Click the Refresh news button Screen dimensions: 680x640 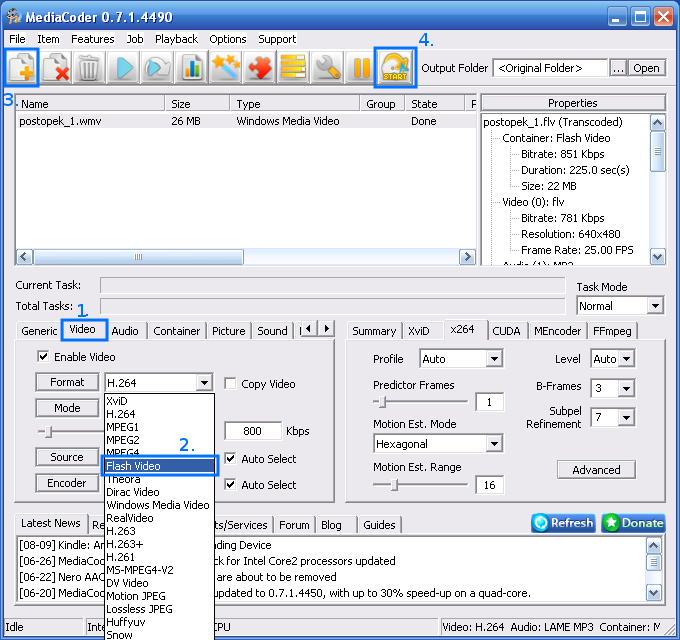click(x=563, y=523)
